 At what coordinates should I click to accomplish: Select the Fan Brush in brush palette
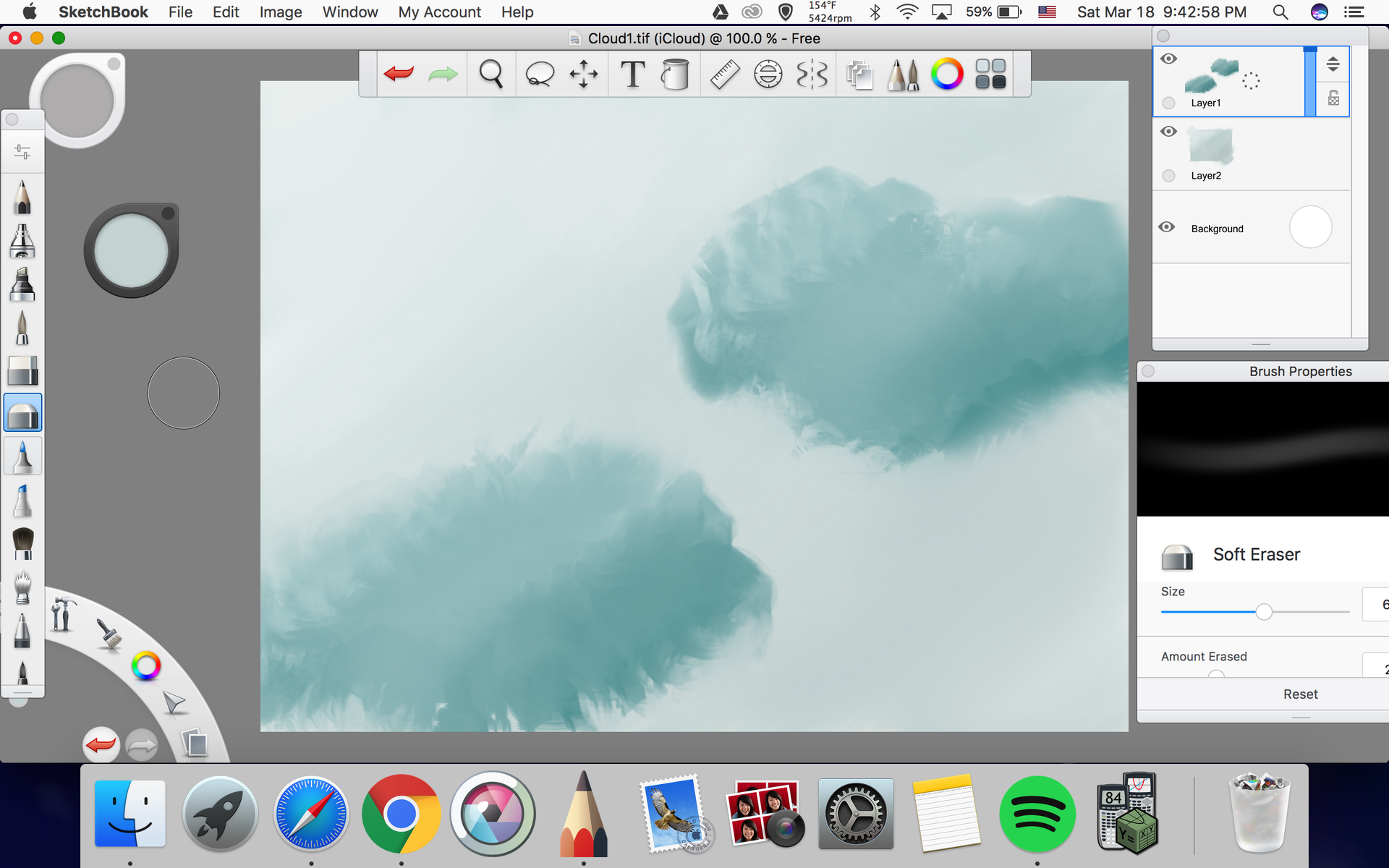click(22, 587)
